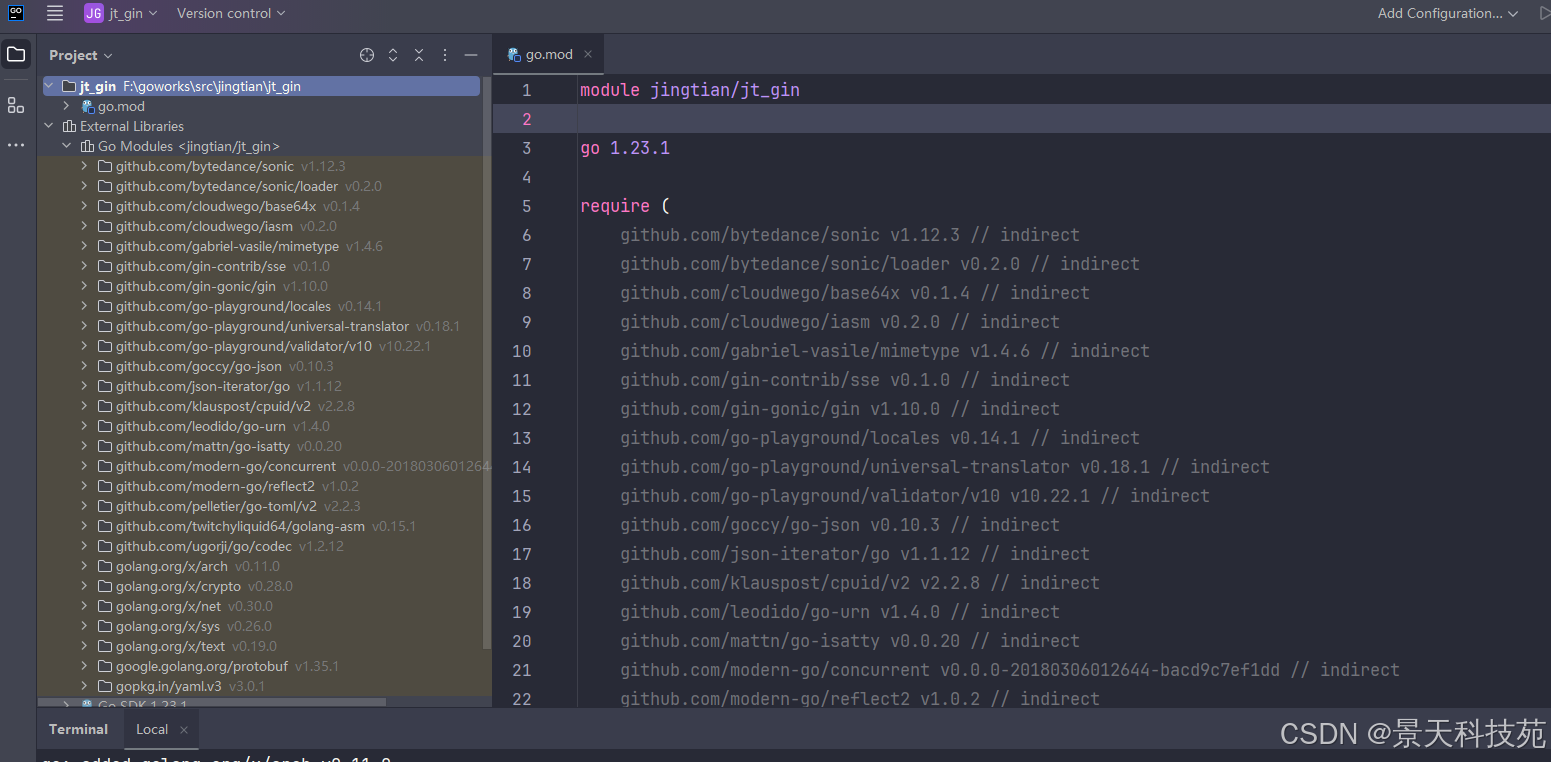Image resolution: width=1551 pixels, height=762 pixels.
Task: Click 'go 1.23.1' code line
Action: 625,148
